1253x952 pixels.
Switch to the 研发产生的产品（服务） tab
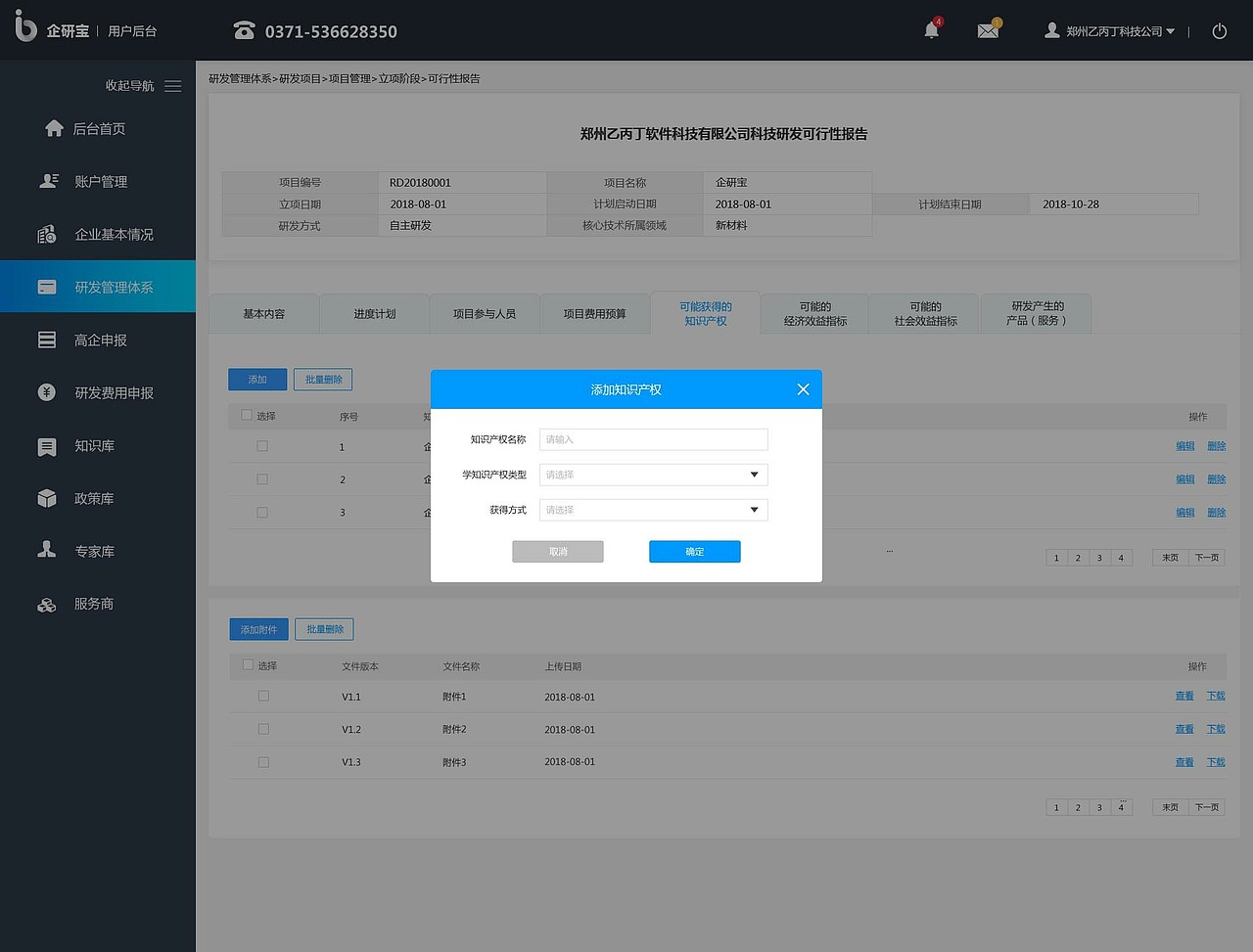(1037, 314)
